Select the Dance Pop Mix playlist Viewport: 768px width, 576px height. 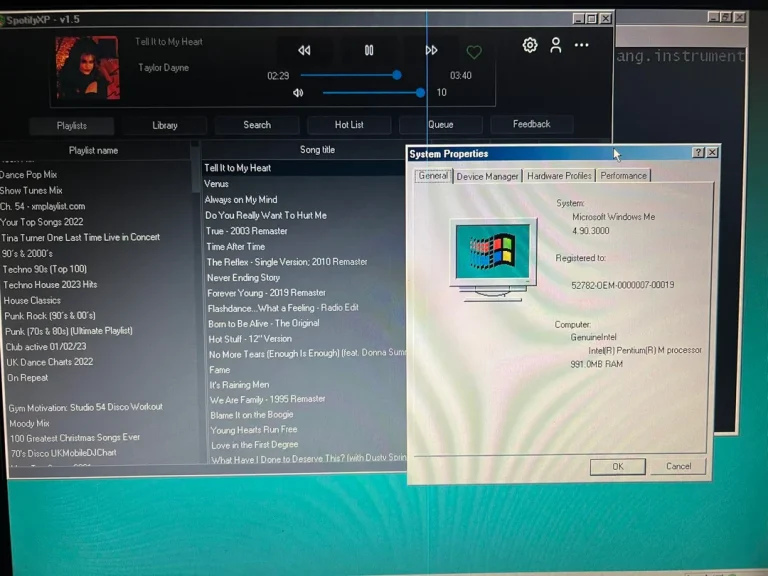[x=28, y=175]
